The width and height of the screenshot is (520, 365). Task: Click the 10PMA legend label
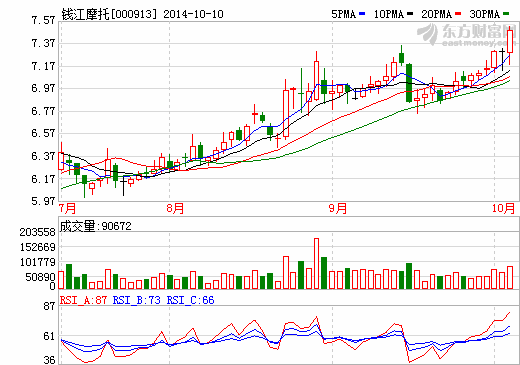click(x=389, y=14)
